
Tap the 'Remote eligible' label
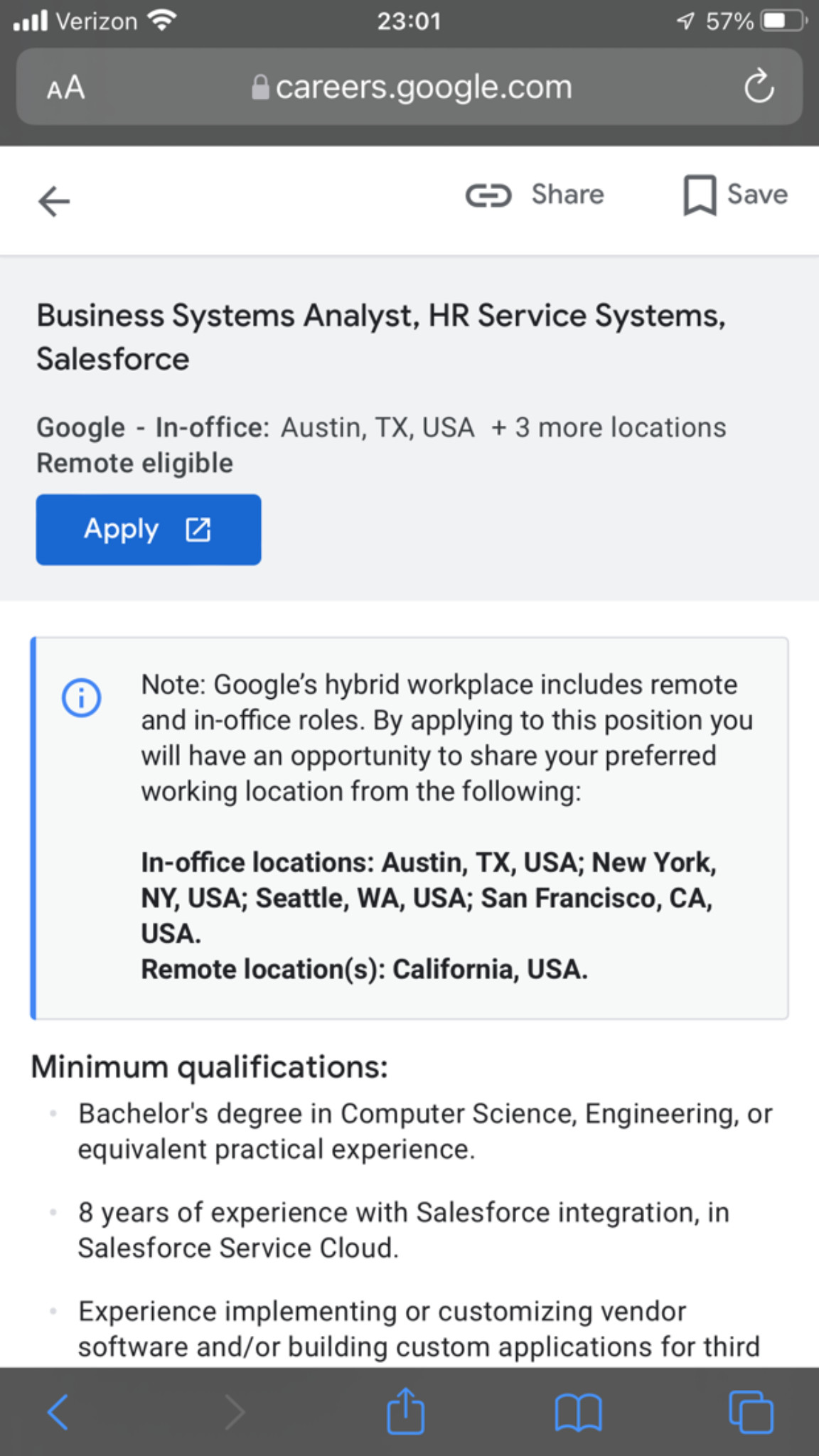pyautogui.click(x=135, y=464)
